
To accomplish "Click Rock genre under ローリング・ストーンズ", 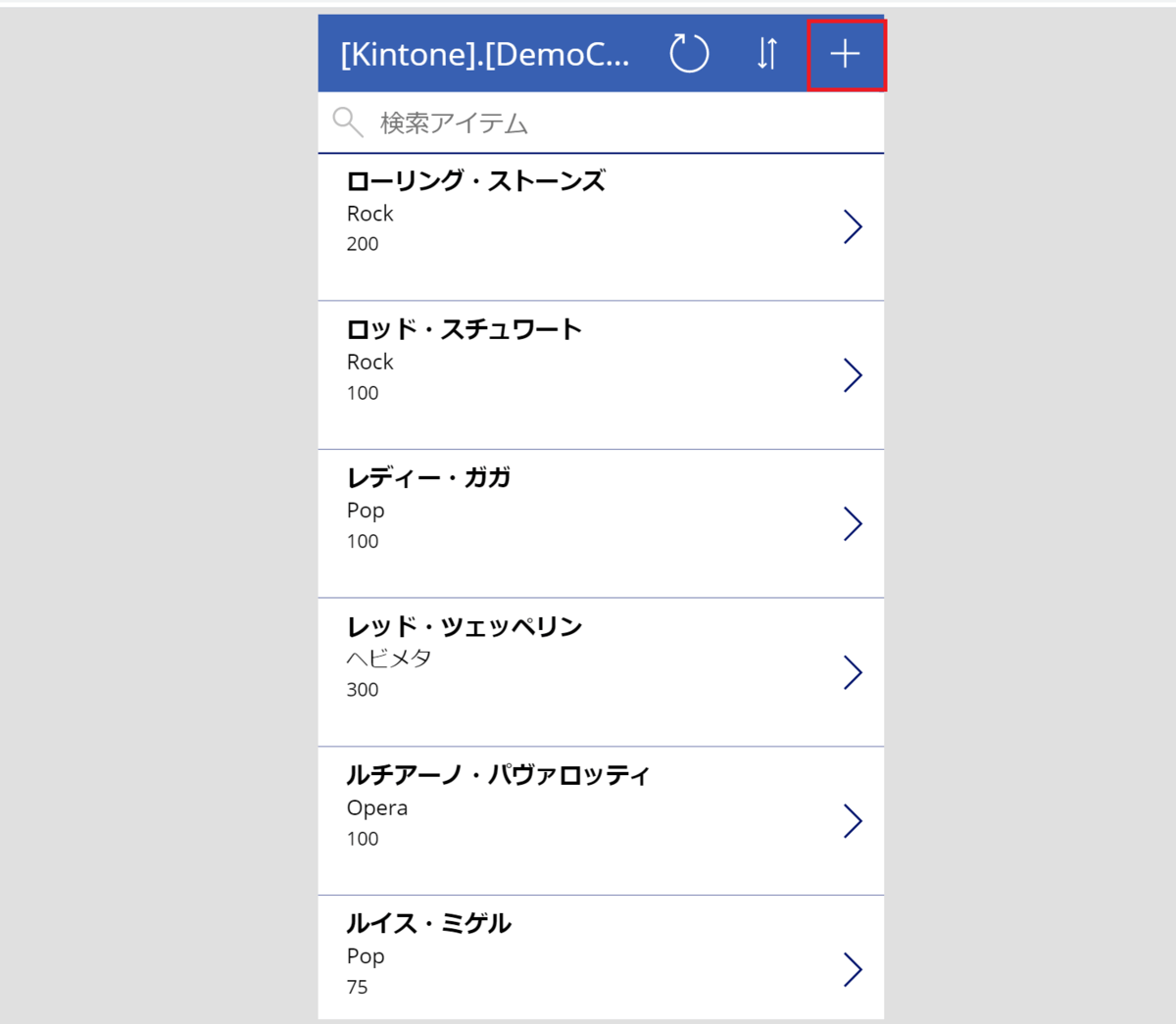I will click(x=370, y=214).
